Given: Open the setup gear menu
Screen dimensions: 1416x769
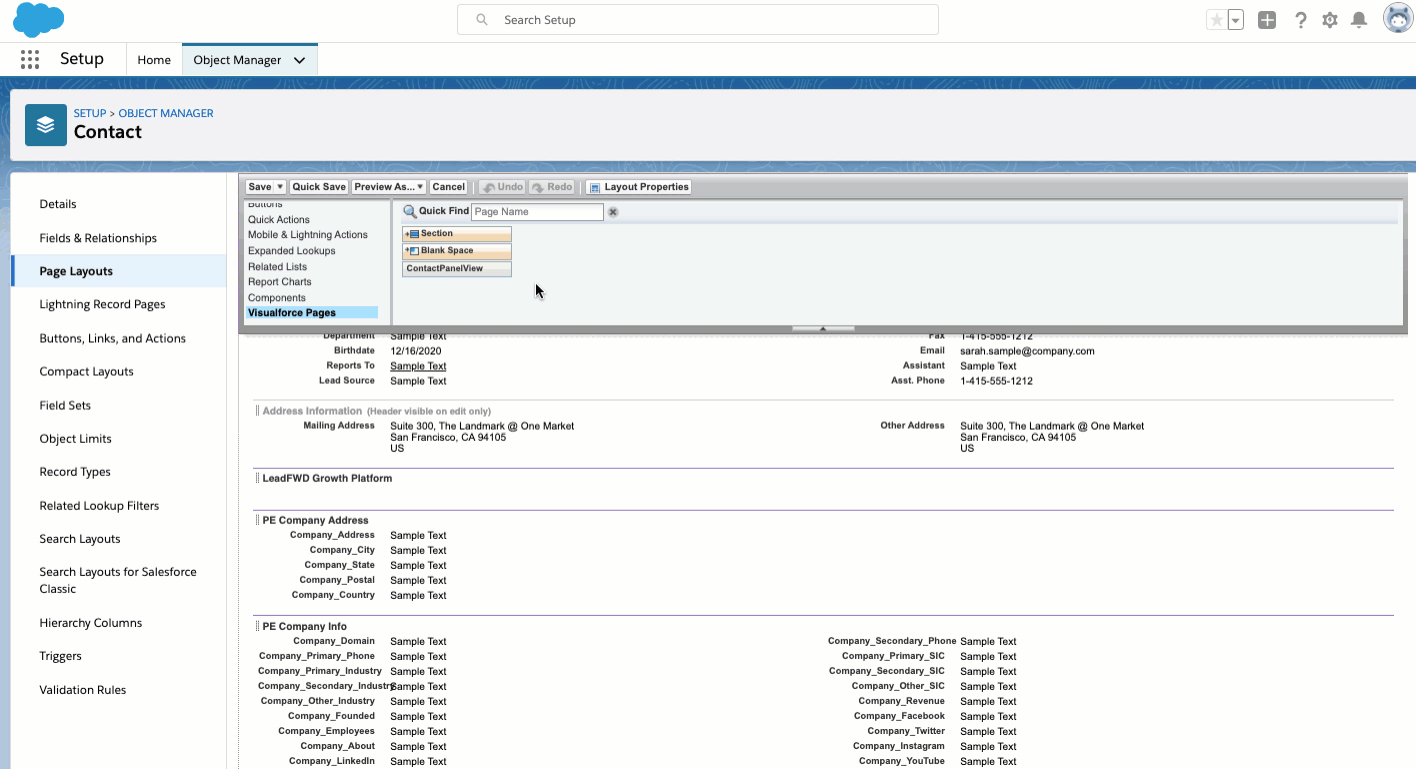Looking at the screenshot, I should pos(1329,20).
